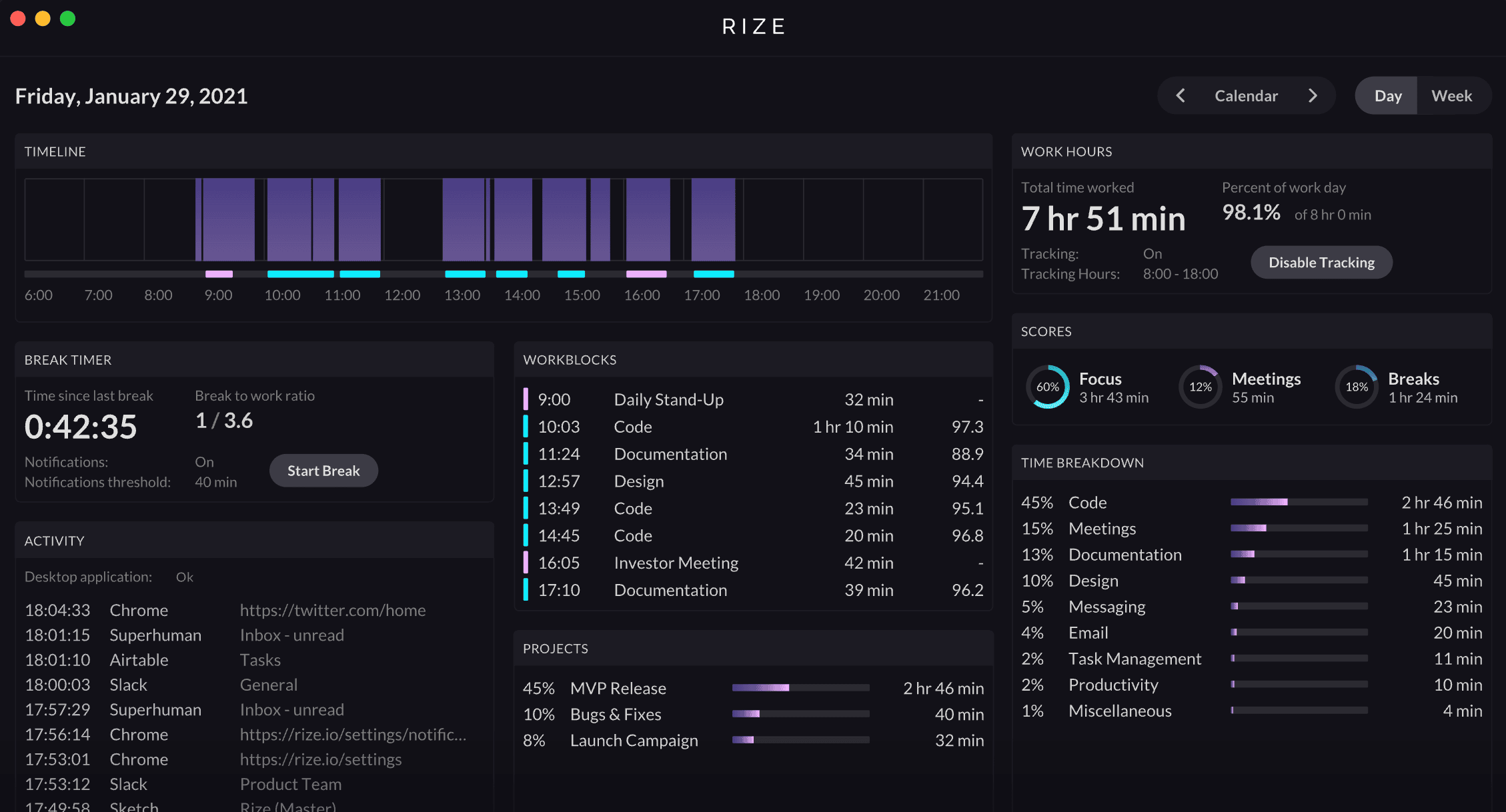Click the Focus score ring
The height and width of the screenshot is (812, 1506).
[1048, 387]
